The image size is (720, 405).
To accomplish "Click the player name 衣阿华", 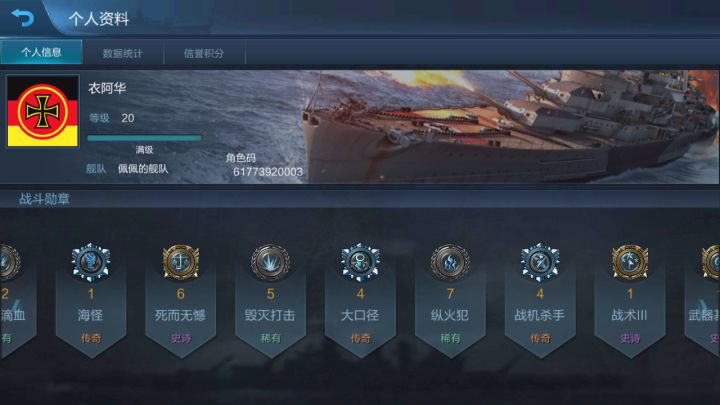I will point(107,88).
